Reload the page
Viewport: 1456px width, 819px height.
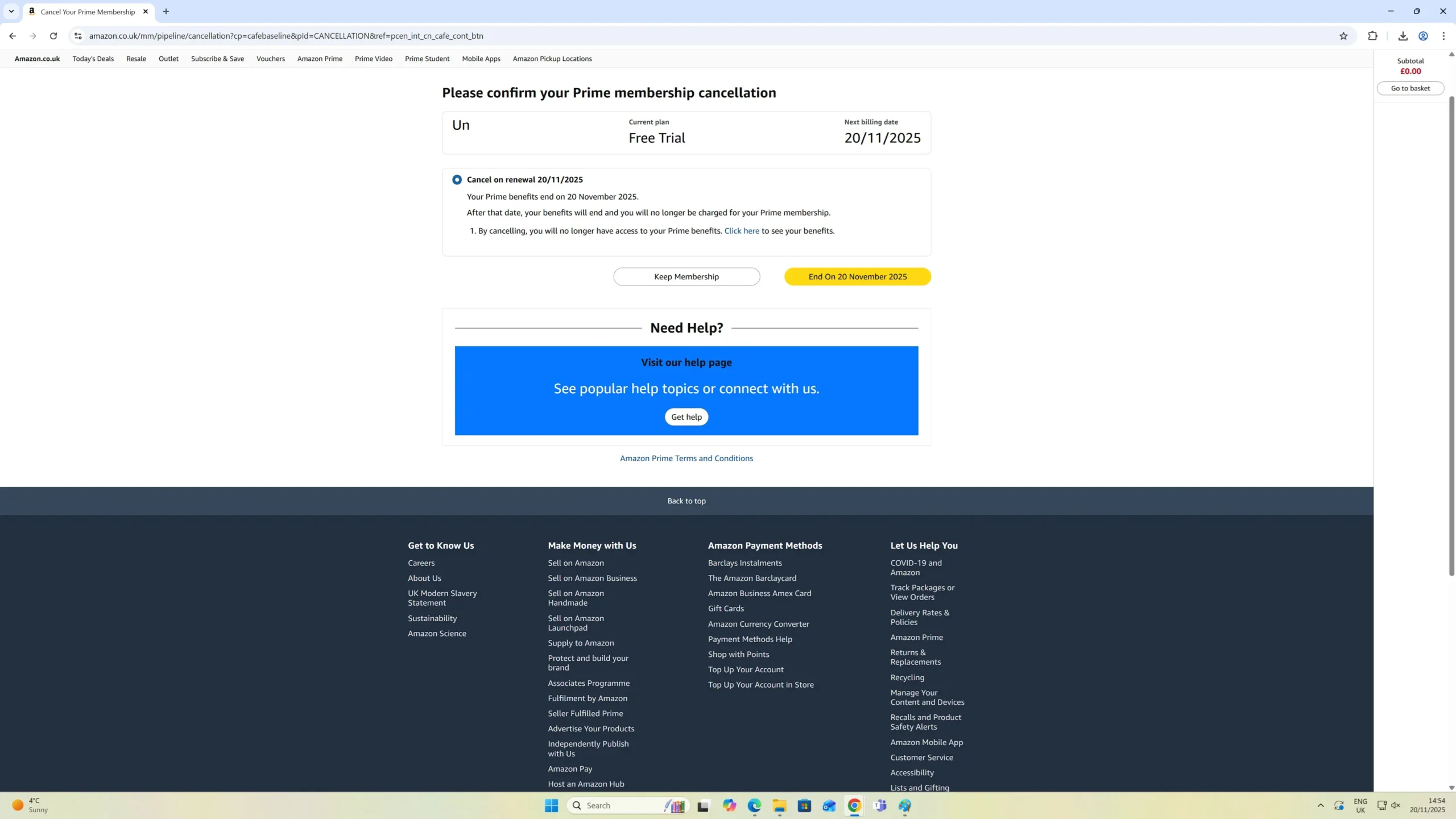point(53,36)
